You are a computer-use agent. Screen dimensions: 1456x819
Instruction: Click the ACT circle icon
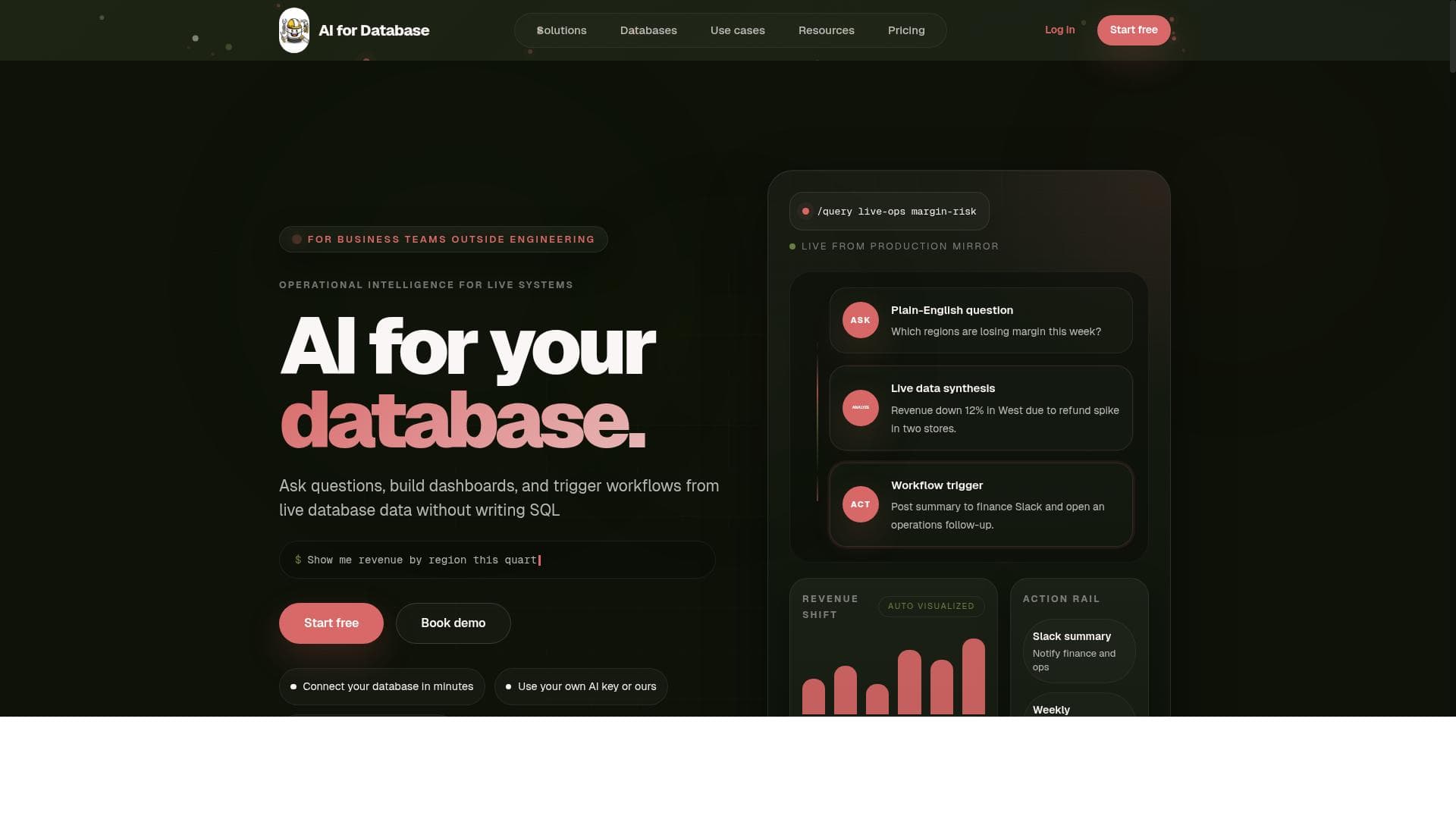[860, 504]
